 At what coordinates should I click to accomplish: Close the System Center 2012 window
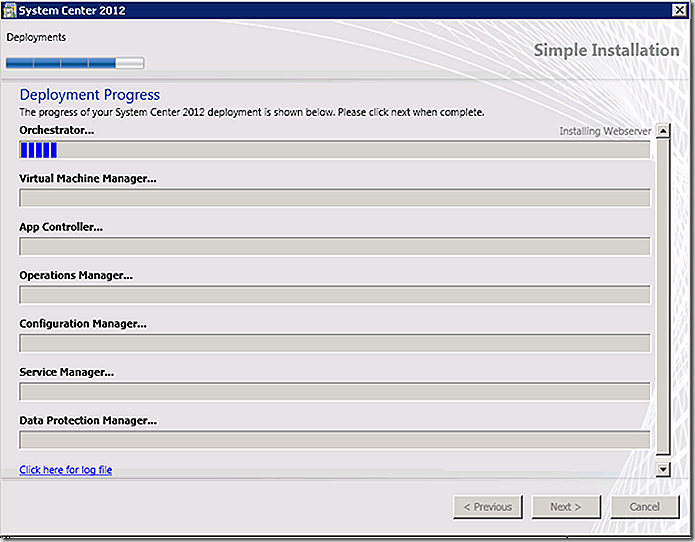(x=679, y=10)
